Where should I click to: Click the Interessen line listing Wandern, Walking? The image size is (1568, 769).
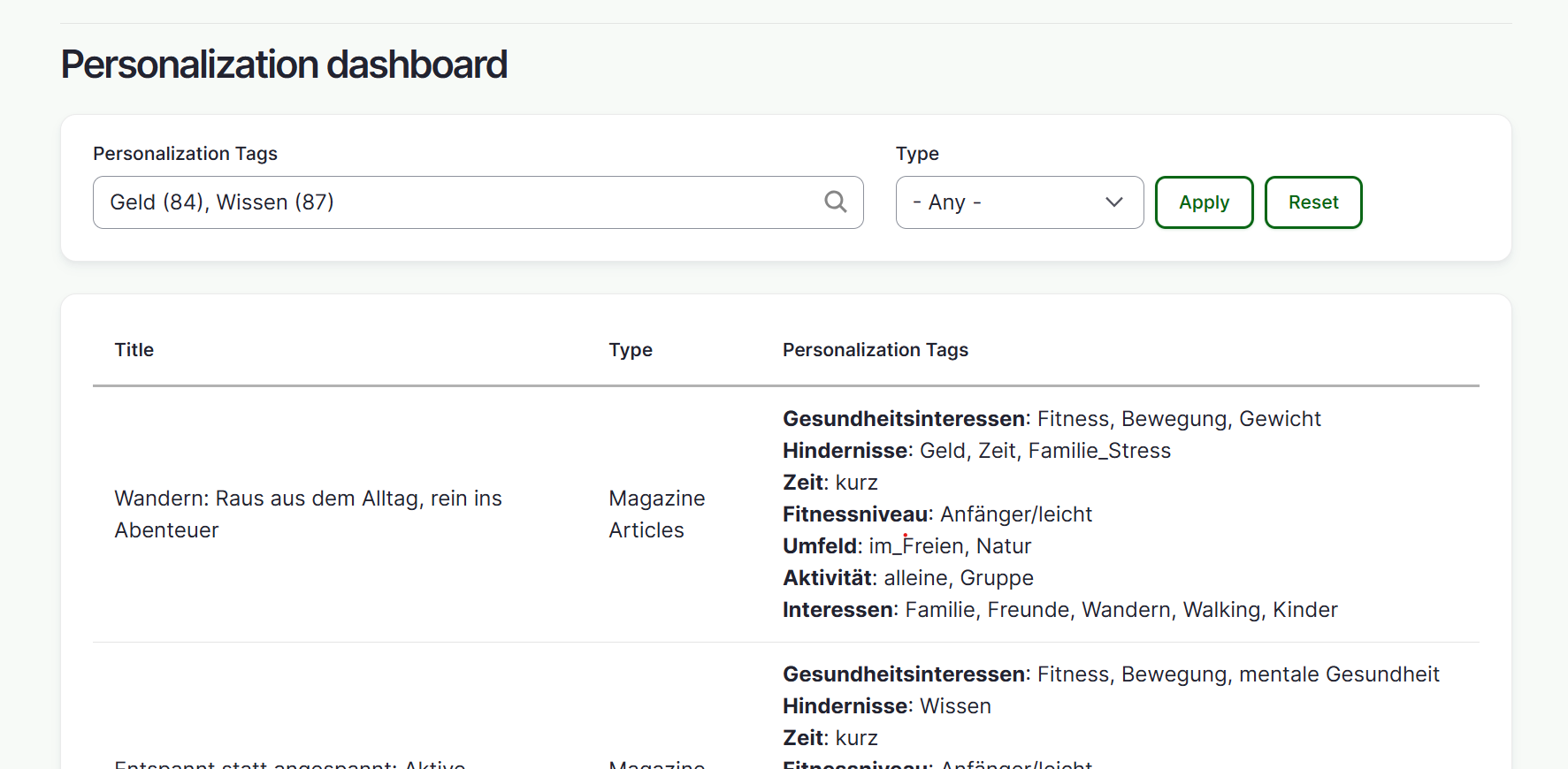(1059, 610)
